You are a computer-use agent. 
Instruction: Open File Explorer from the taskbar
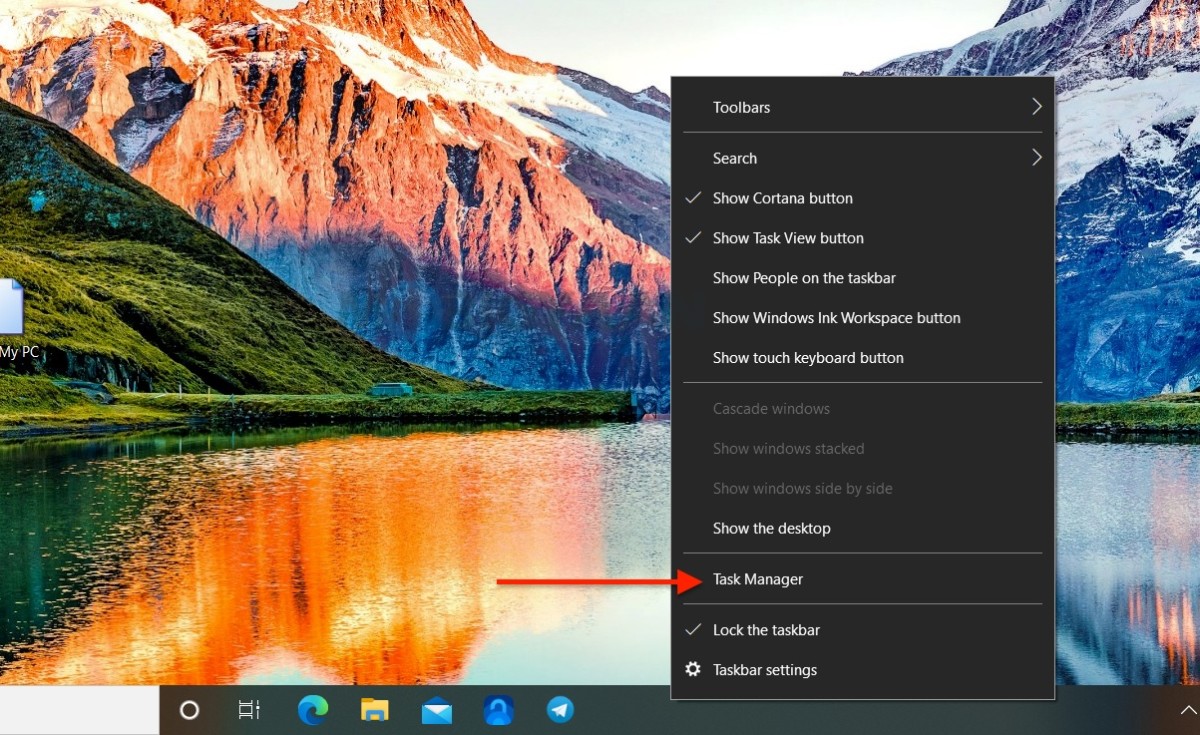point(373,710)
